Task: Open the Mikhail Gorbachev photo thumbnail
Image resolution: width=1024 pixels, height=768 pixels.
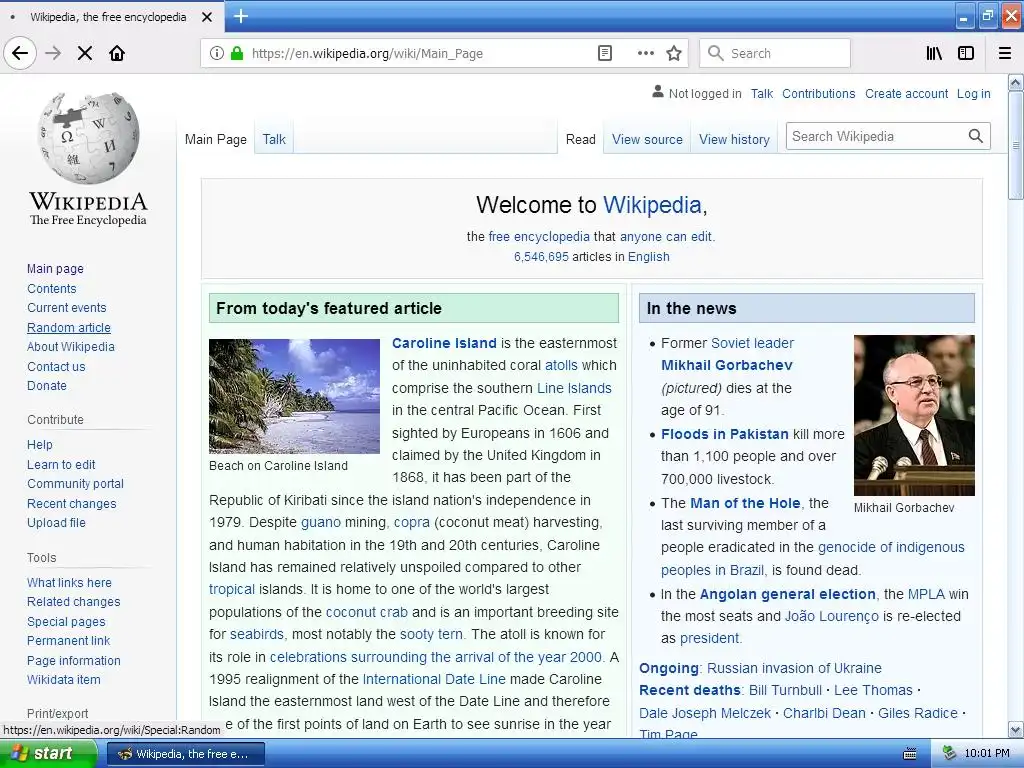Action: click(x=914, y=415)
